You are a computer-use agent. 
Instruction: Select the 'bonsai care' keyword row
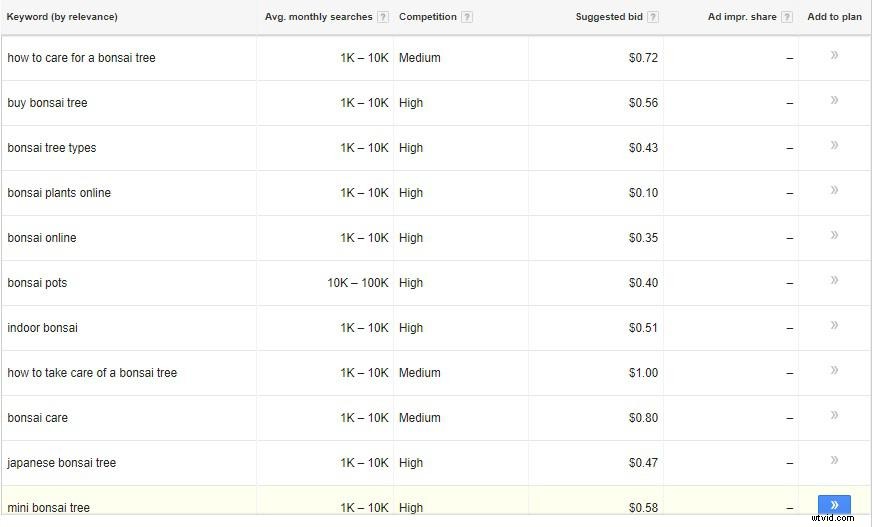38,418
